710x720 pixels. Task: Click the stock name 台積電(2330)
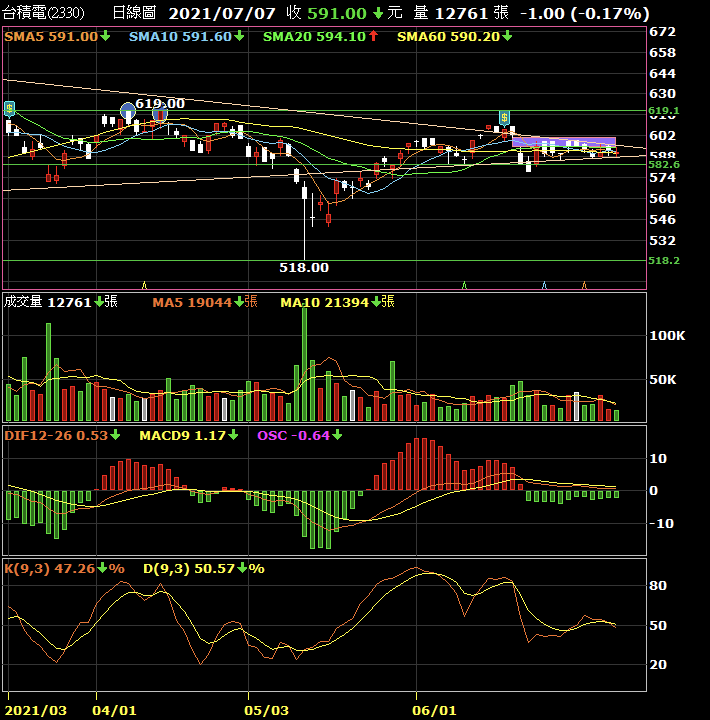click(x=44, y=13)
